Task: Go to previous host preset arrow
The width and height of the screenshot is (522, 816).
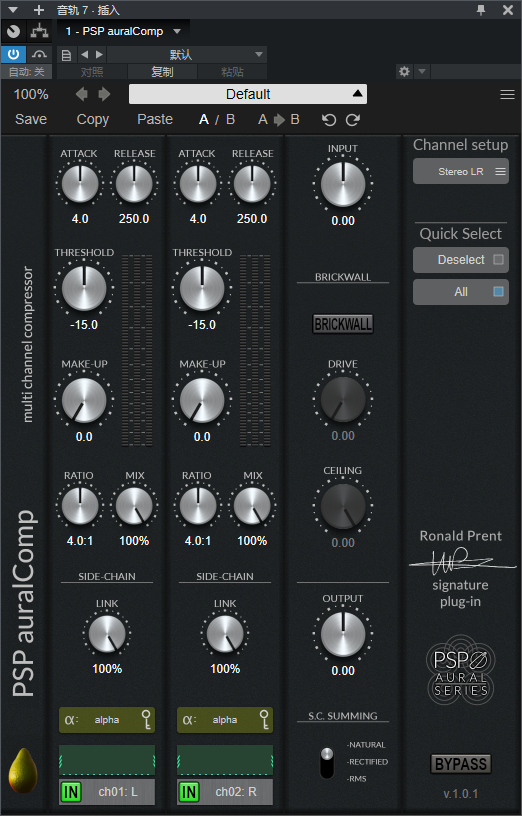Action: (84, 54)
